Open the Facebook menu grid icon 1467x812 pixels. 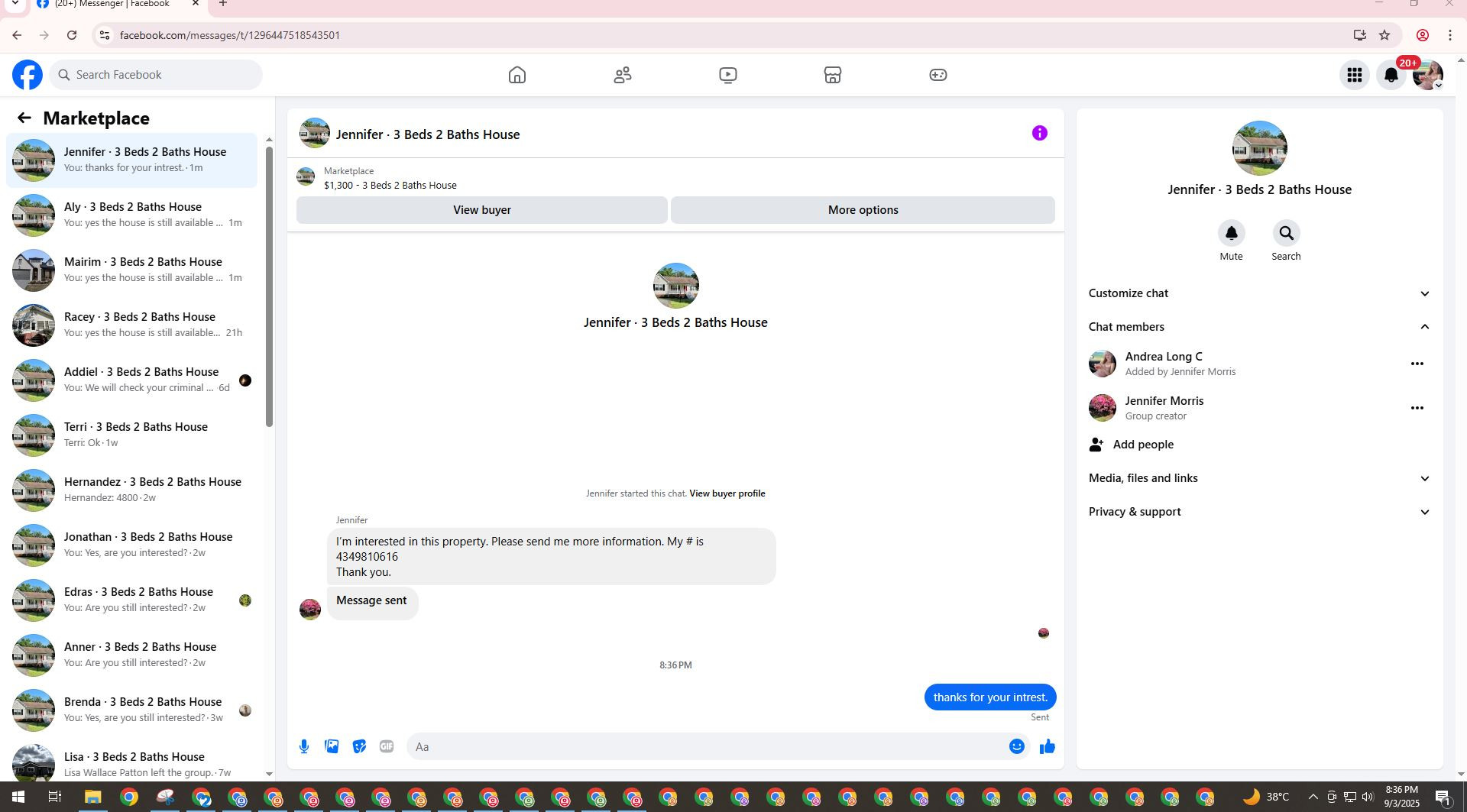(1355, 75)
